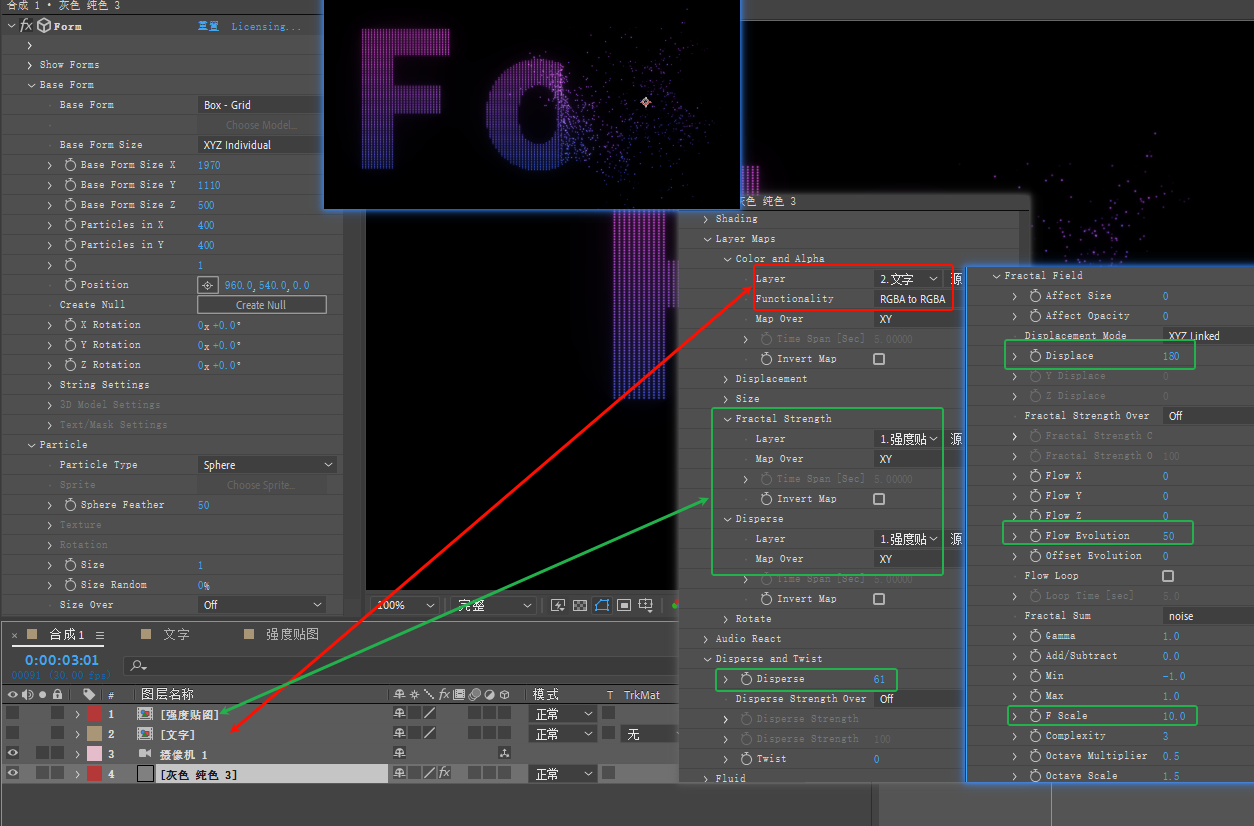Click region of interest icon in viewer
The image size is (1254, 826).
coord(624,605)
